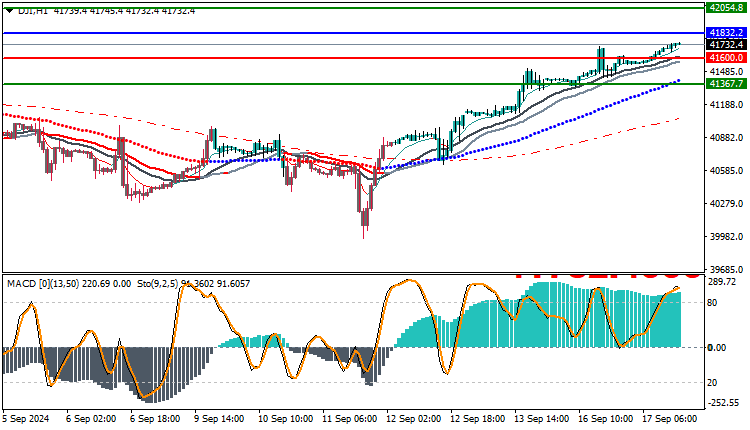Click the 11 Sep 06:00 time label
The width and height of the screenshot is (750, 430).
(x=350, y=419)
